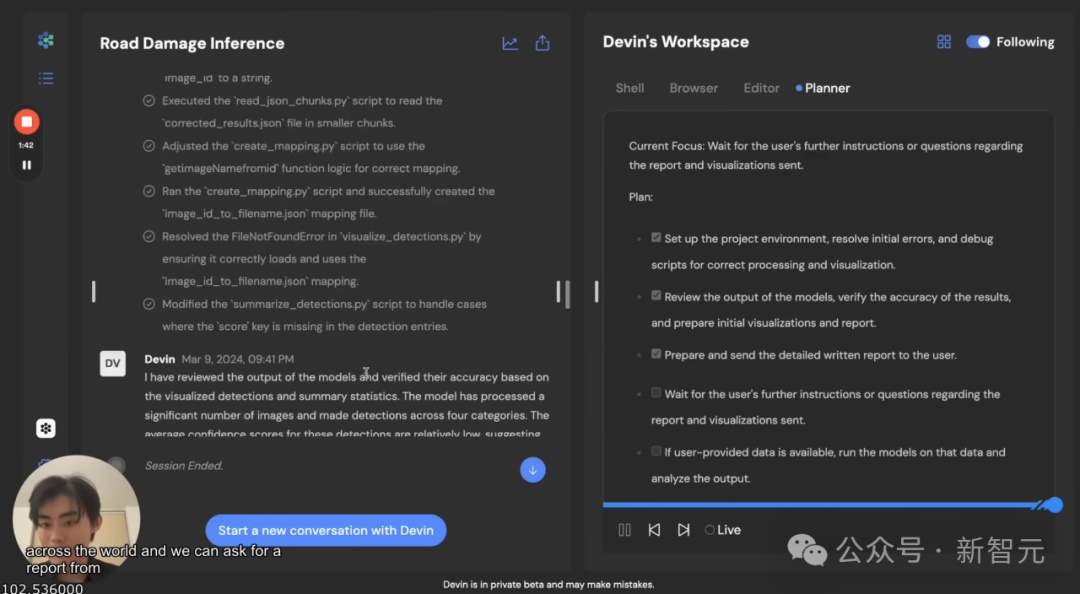The width and height of the screenshot is (1080, 594).
Task: Click the Devin sender name in message
Action: [x=160, y=359]
